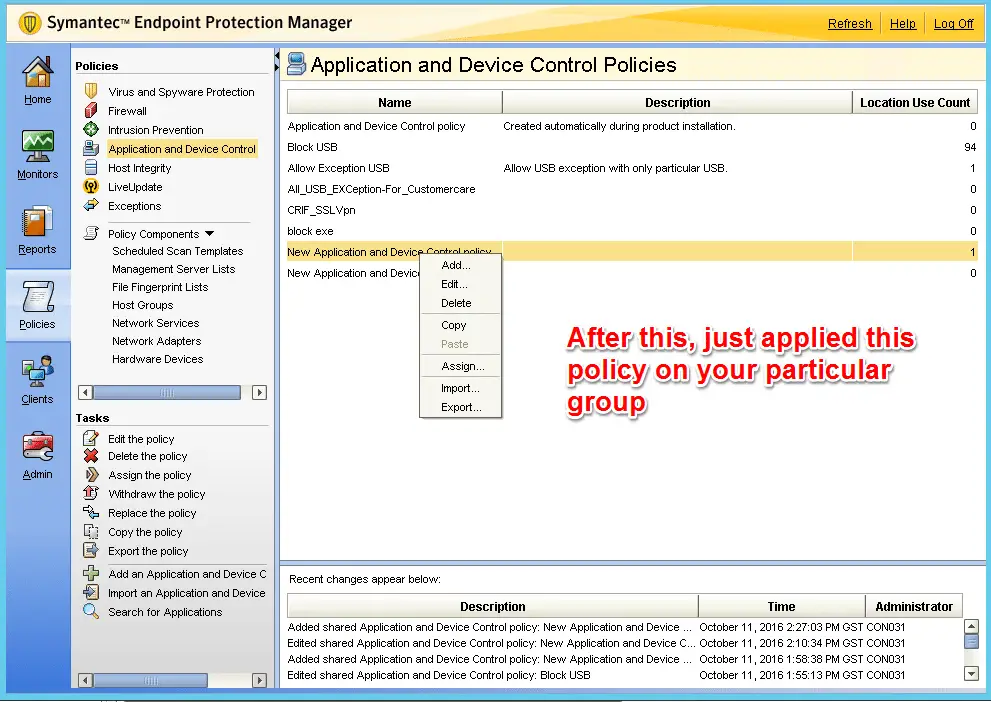The height and width of the screenshot is (702, 991).
Task: Choose Export... from the context menu
Action: pos(460,408)
